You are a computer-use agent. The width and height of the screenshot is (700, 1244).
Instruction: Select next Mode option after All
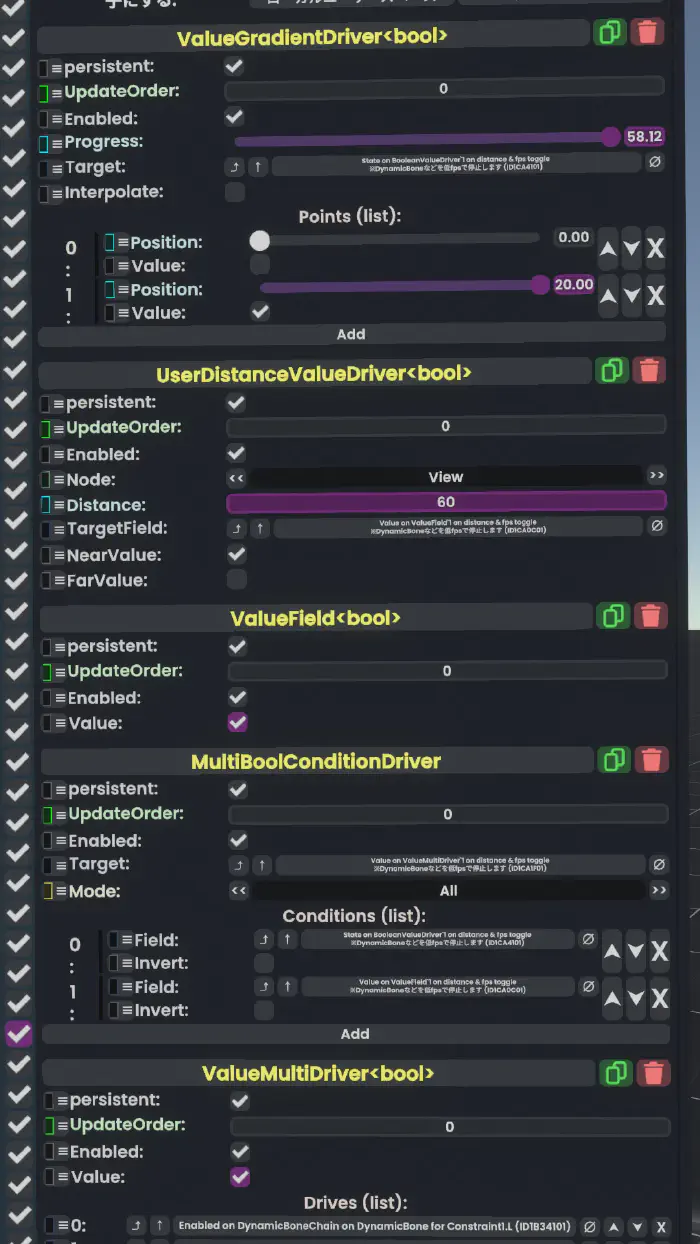pos(659,890)
